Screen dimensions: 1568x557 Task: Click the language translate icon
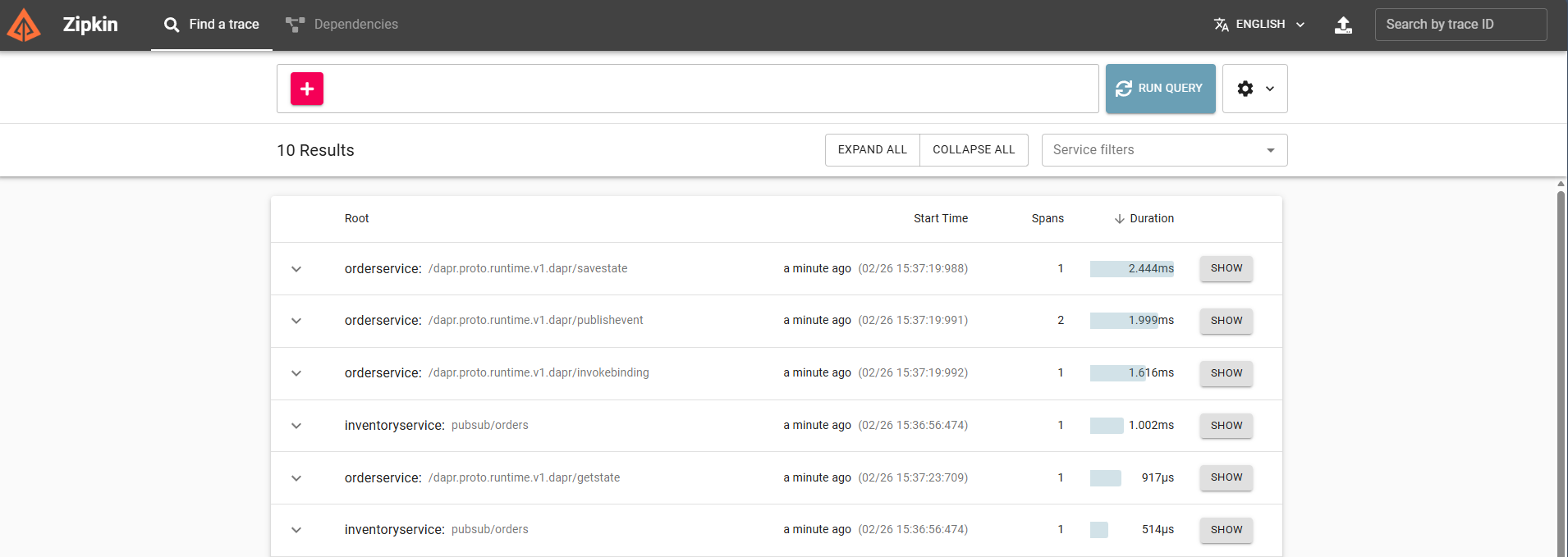tap(1221, 25)
